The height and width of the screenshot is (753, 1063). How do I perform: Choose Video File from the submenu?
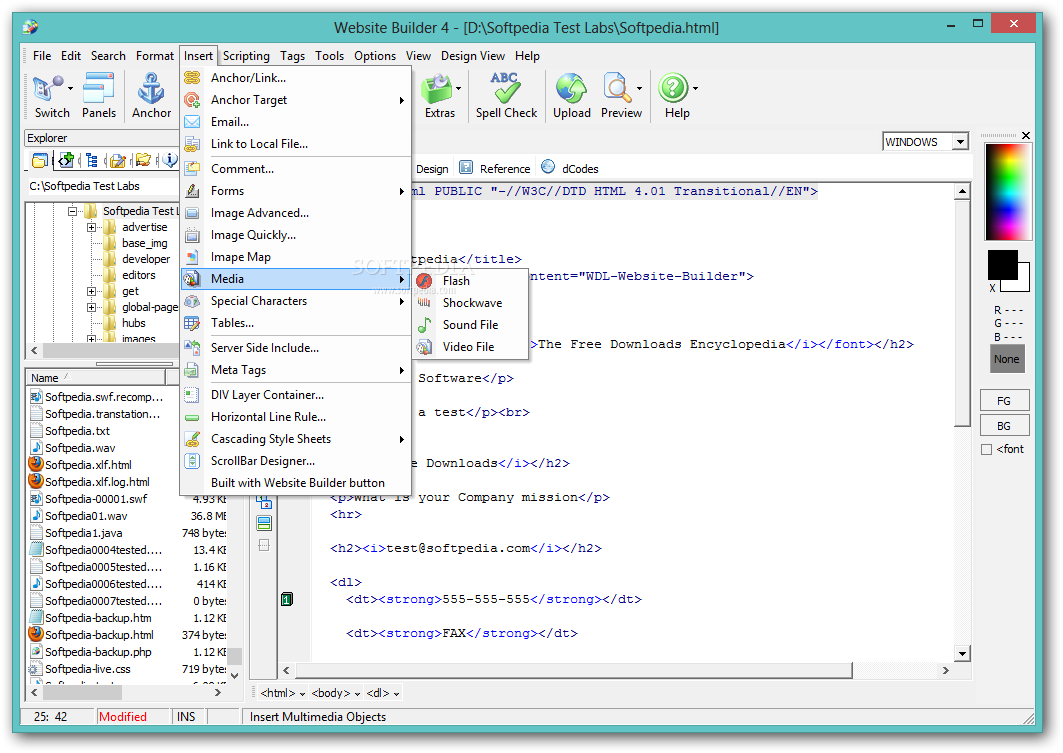point(470,346)
